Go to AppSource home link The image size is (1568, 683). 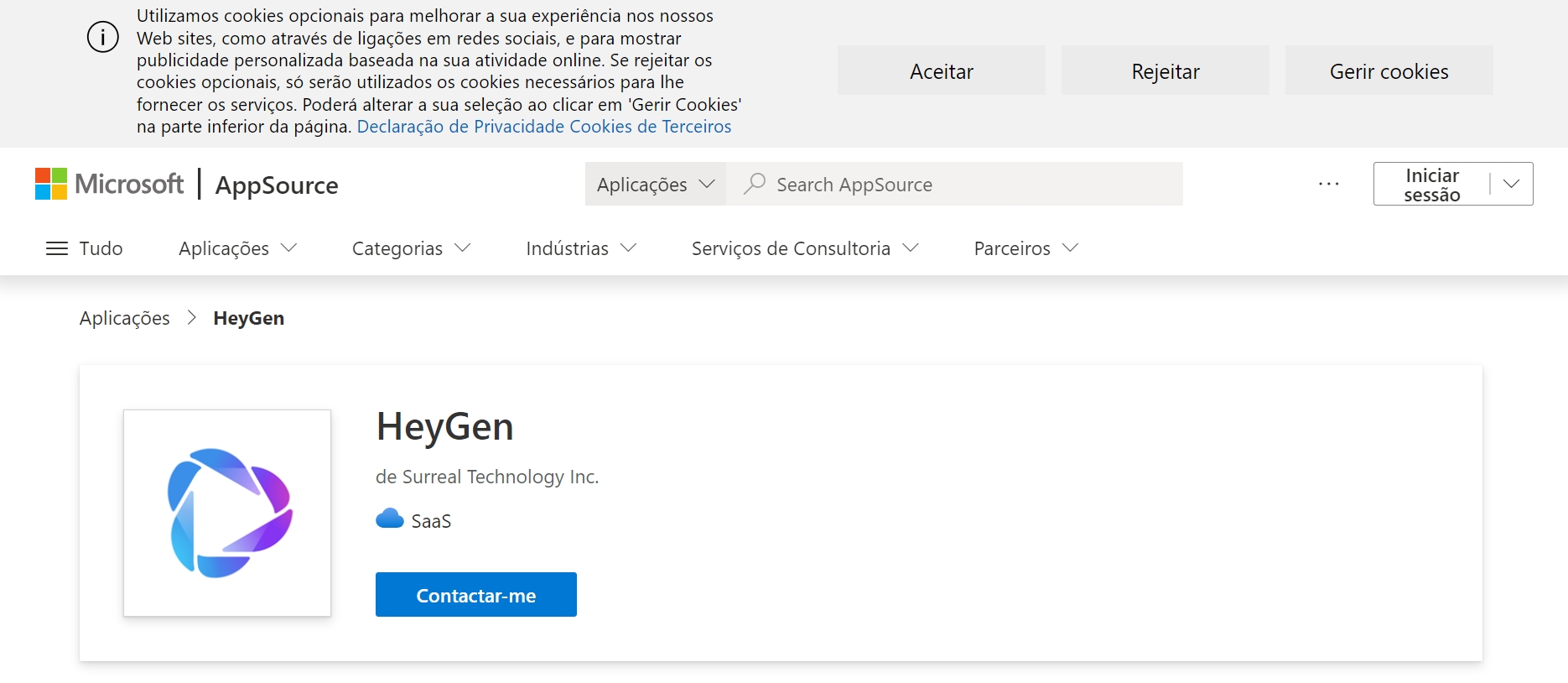[x=277, y=185]
